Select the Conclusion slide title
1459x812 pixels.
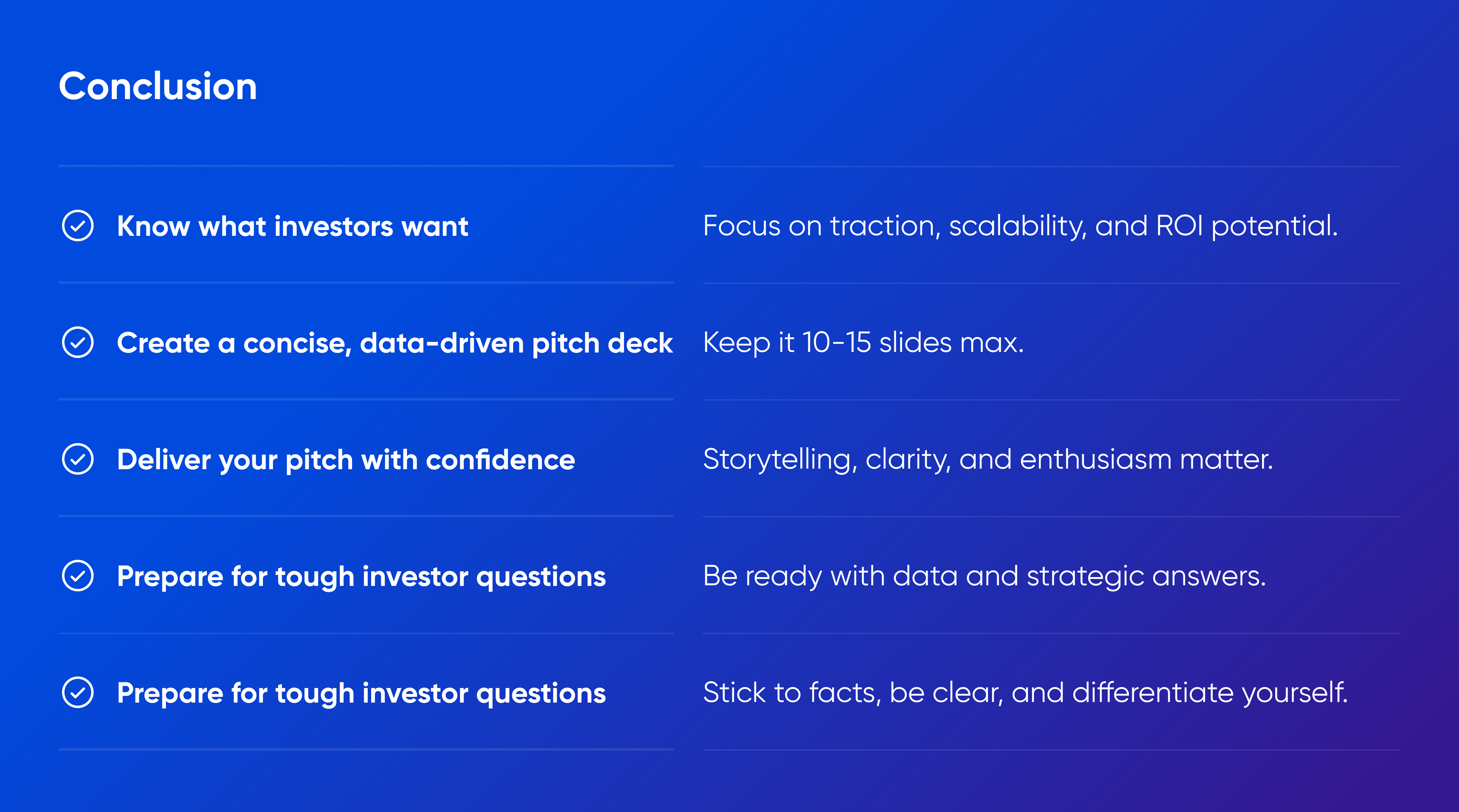tap(158, 87)
